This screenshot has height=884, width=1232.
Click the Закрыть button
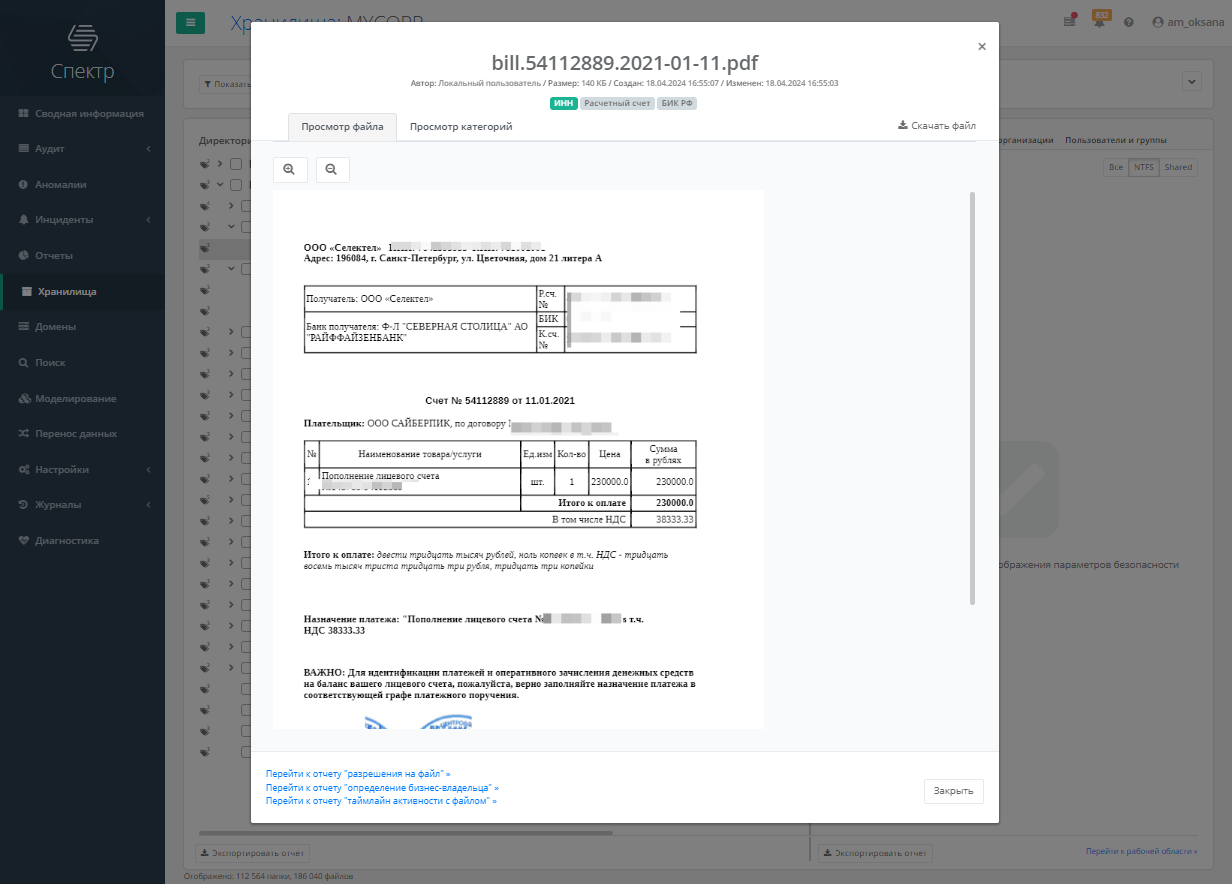[953, 791]
